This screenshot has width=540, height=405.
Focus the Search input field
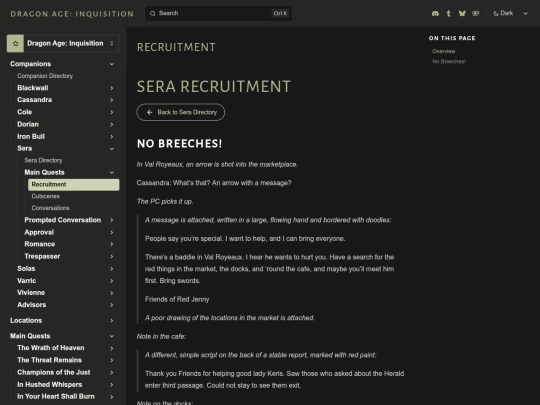[218, 13]
